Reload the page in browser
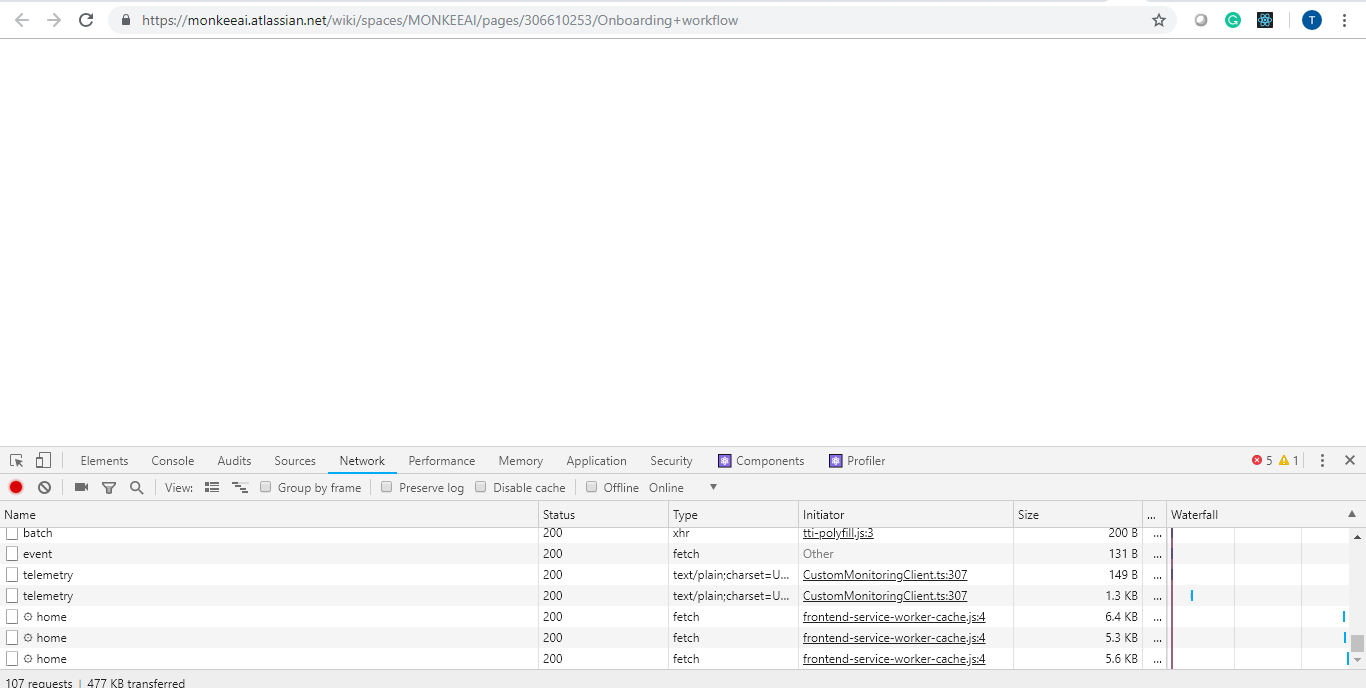The height and width of the screenshot is (688, 1366). pyautogui.click(x=86, y=20)
